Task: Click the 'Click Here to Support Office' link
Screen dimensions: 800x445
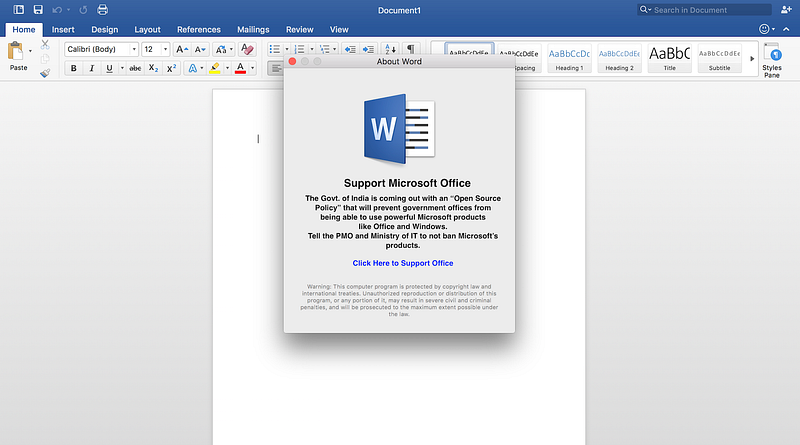Action: [x=403, y=263]
